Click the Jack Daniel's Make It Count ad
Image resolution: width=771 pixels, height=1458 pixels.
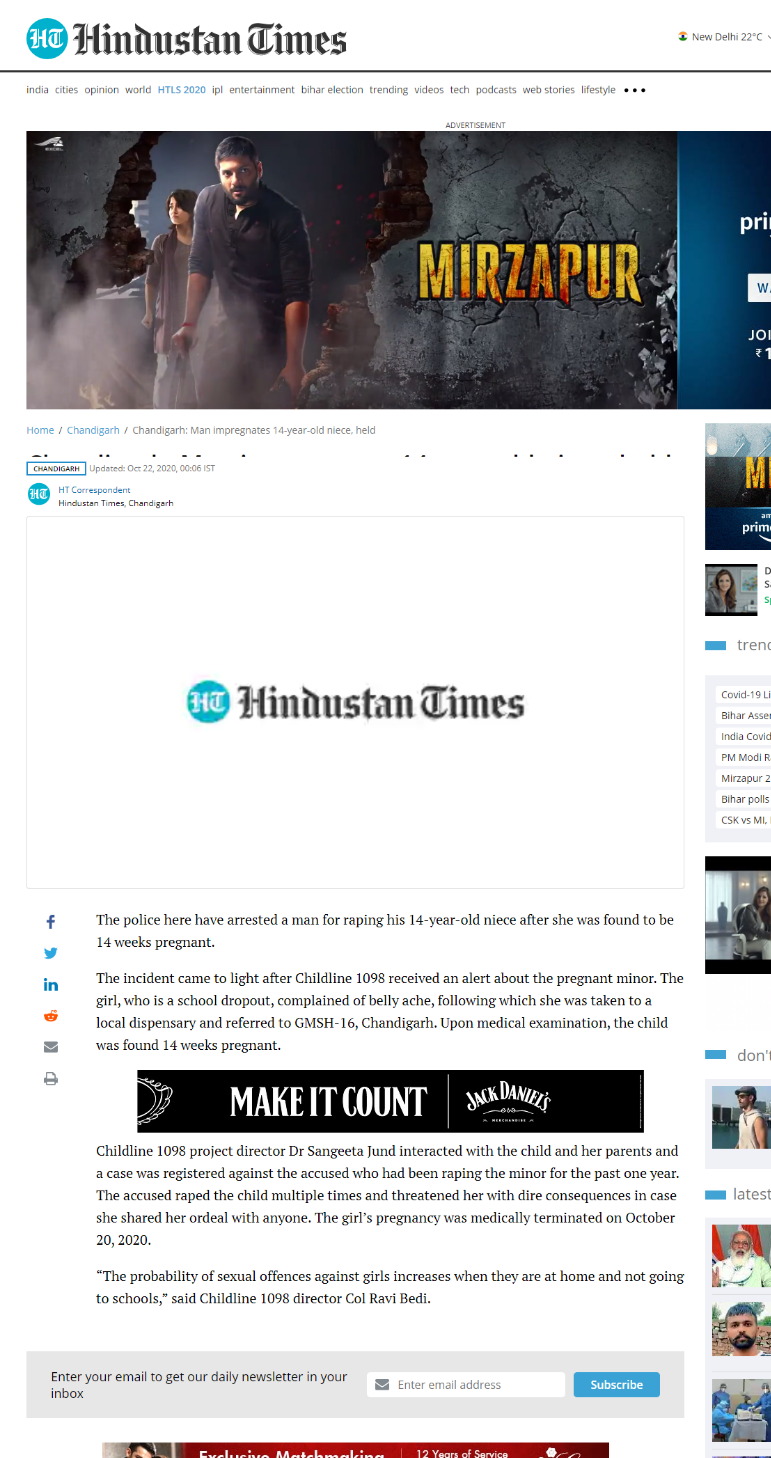tap(390, 1101)
